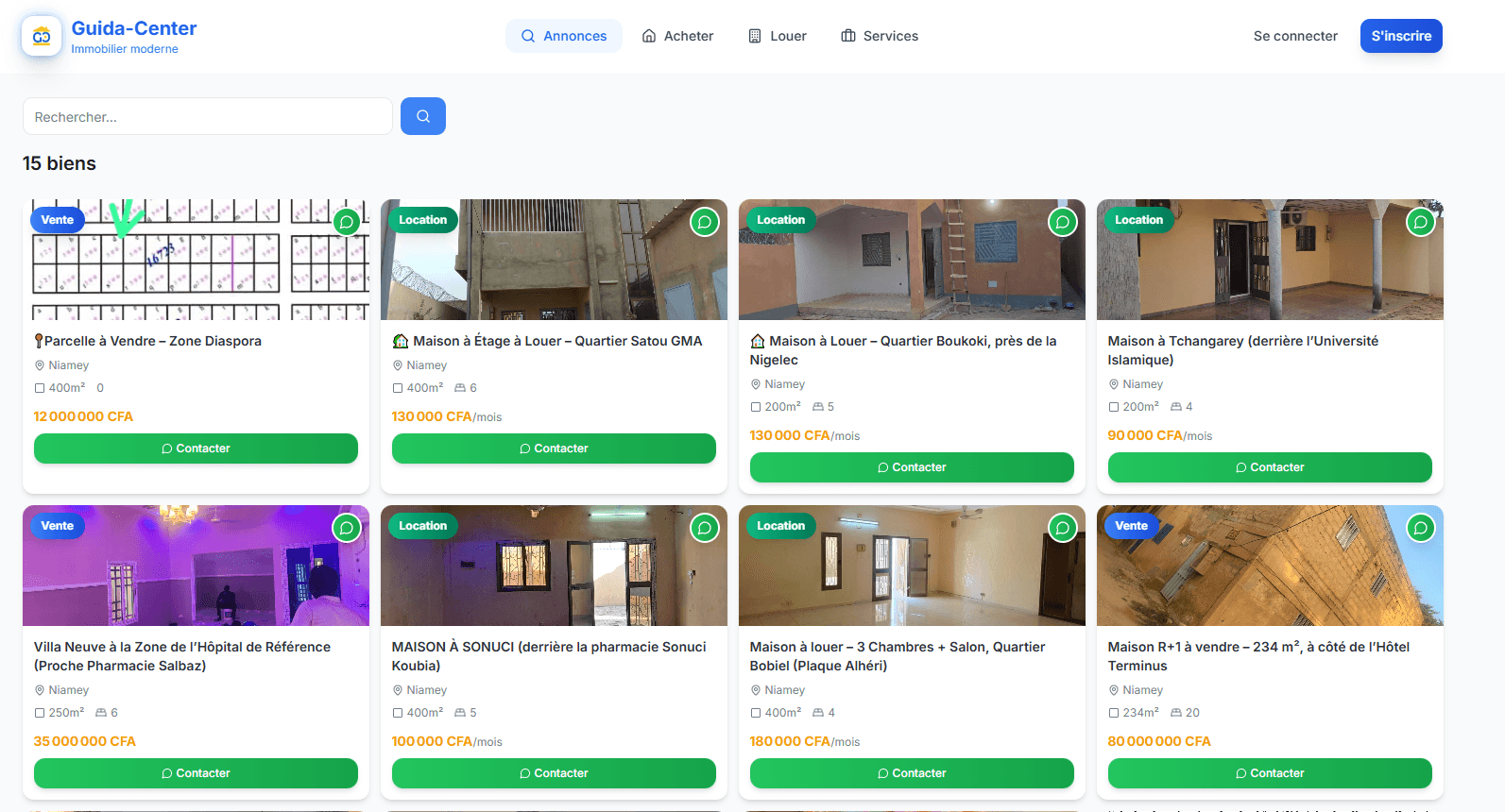The height and width of the screenshot is (812, 1505).
Task: Open the Quartier Boukoki house photo
Action: tap(912, 260)
